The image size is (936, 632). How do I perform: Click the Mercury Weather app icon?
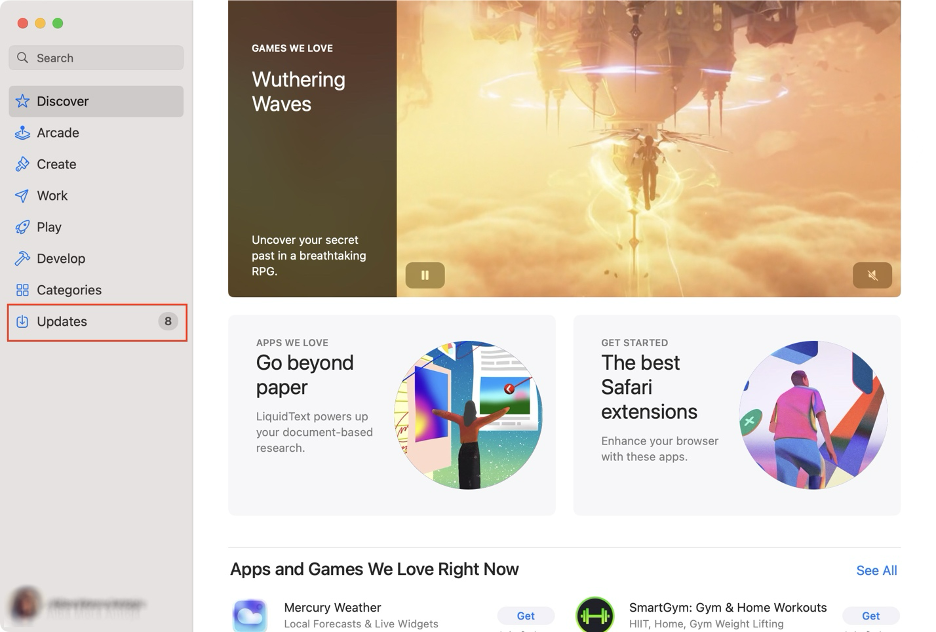pos(249,615)
